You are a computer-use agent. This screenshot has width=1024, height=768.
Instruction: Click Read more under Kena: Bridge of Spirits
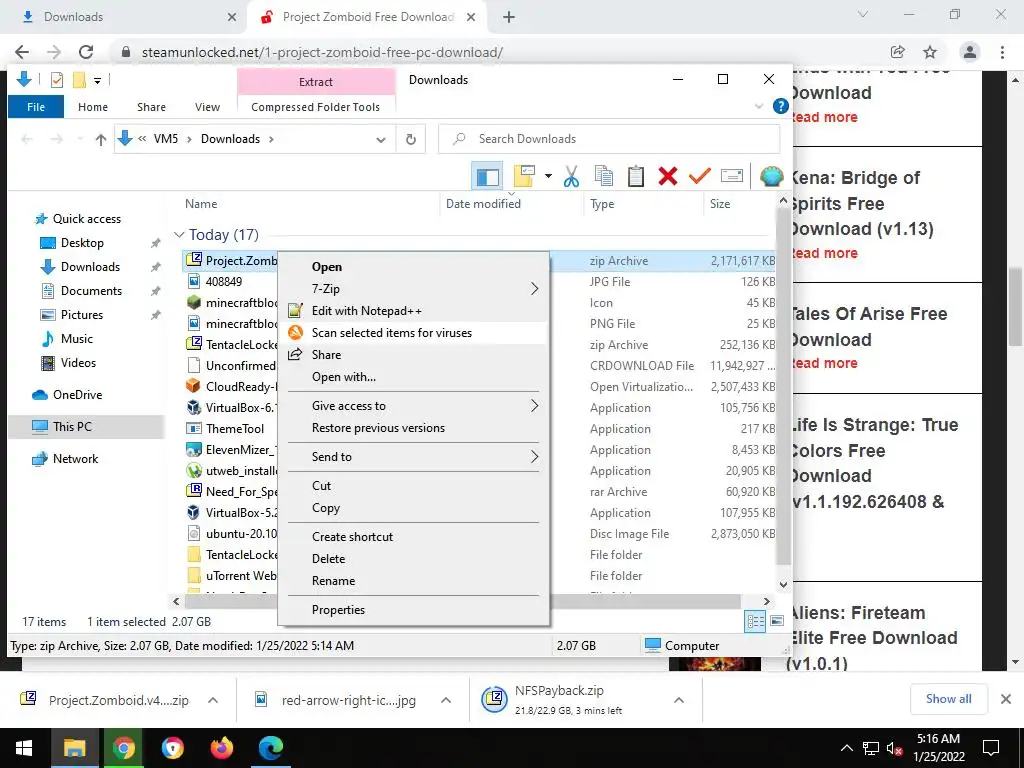click(823, 253)
